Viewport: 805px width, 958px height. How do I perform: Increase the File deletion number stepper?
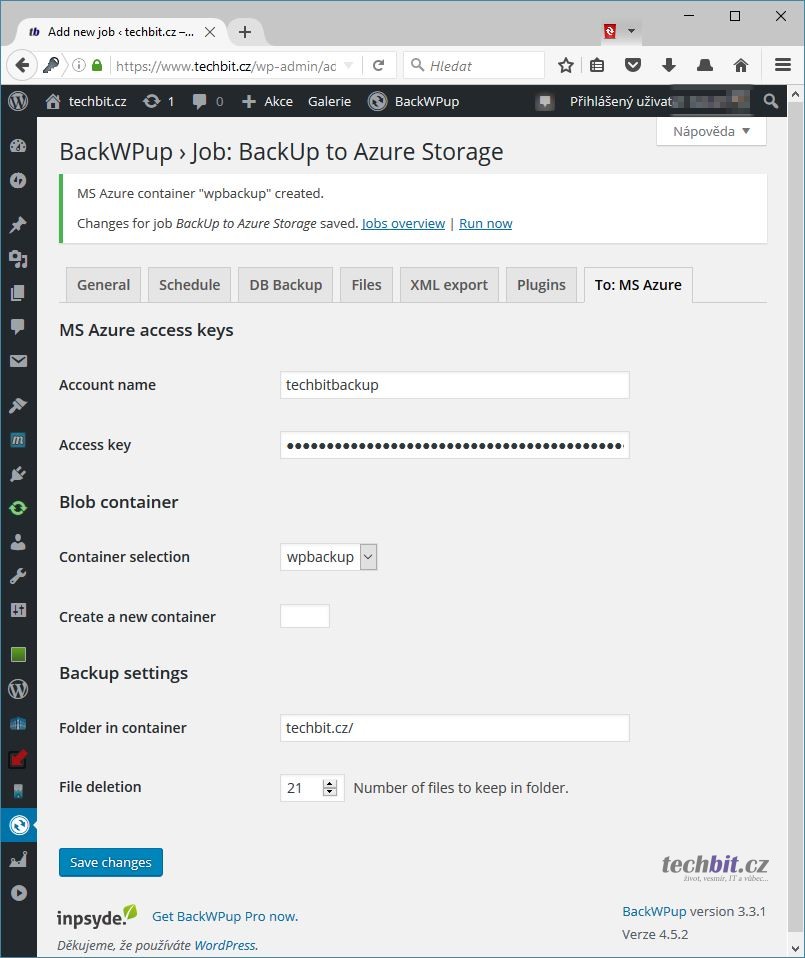[x=330, y=783]
